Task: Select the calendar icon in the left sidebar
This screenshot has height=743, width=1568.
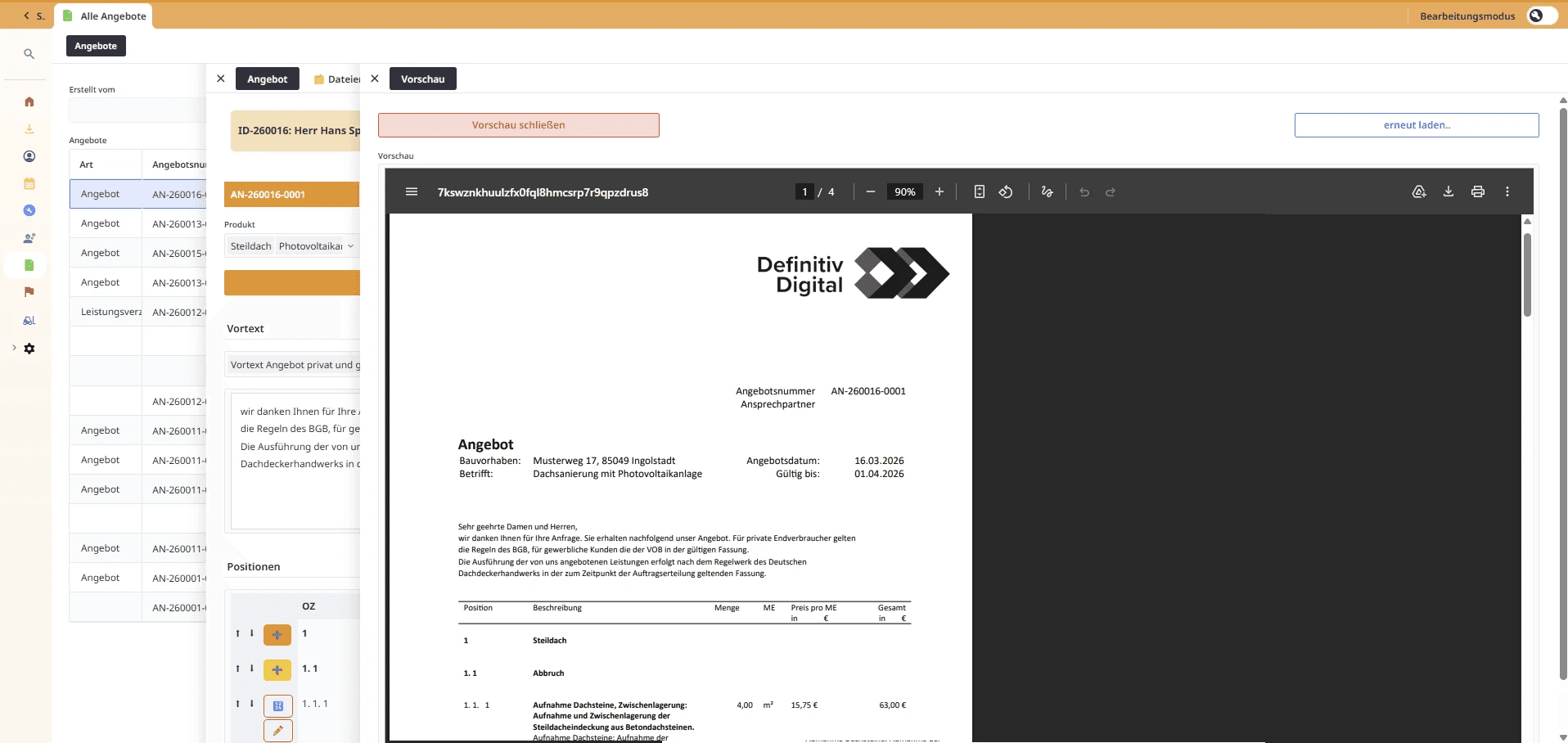Action: 29,184
